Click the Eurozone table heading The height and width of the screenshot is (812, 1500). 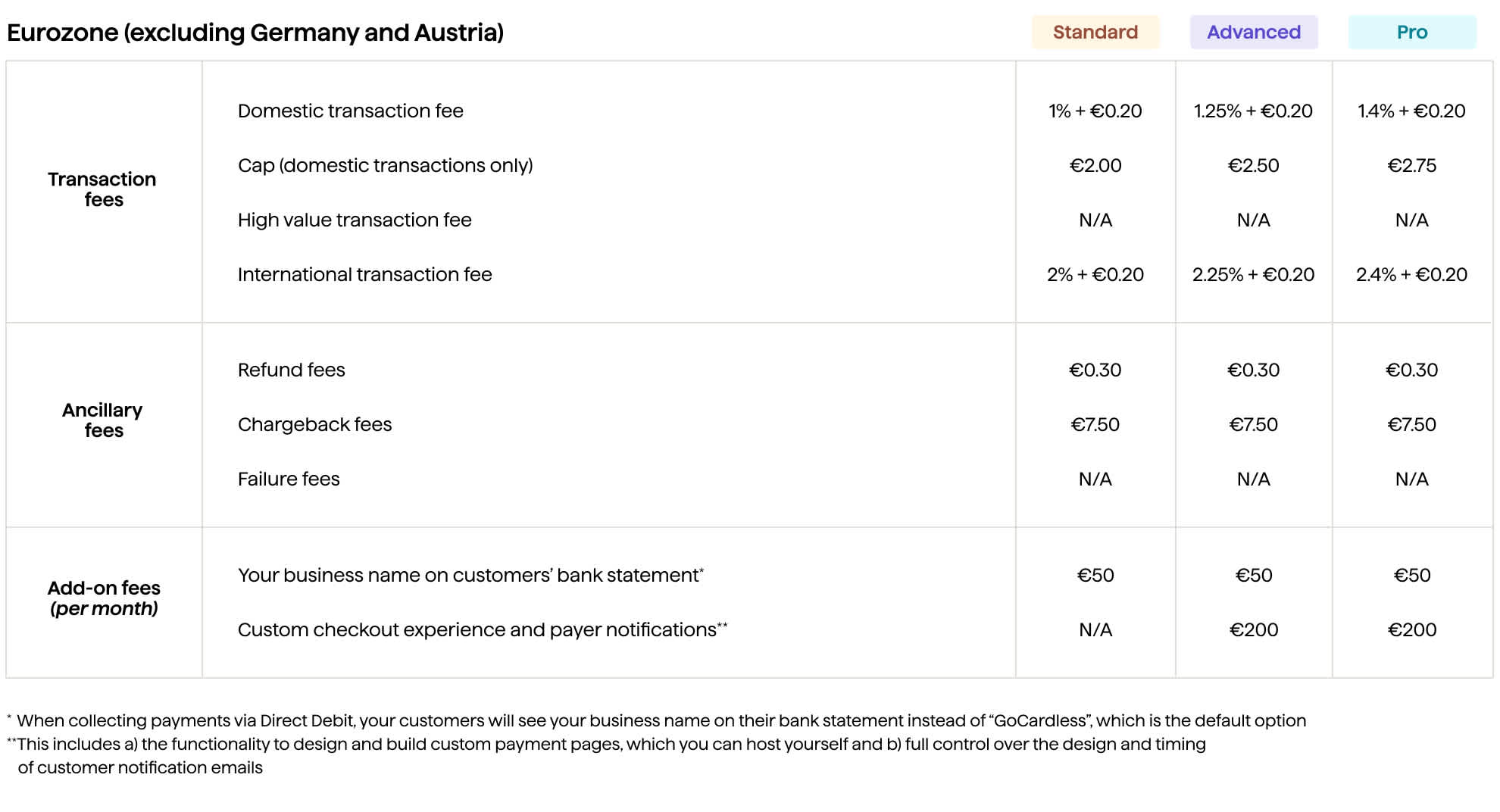(x=255, y=33)
